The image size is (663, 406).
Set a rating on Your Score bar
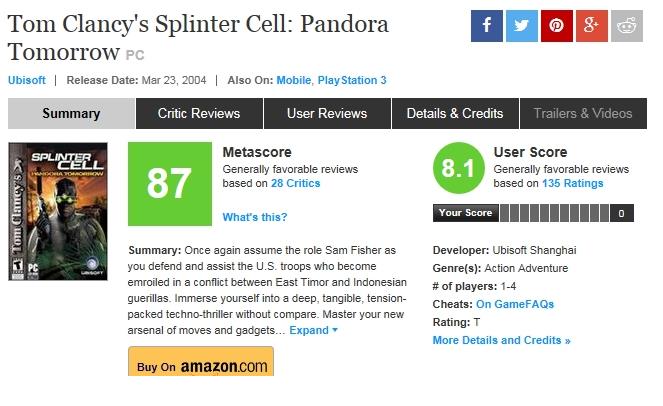(554, 213)
